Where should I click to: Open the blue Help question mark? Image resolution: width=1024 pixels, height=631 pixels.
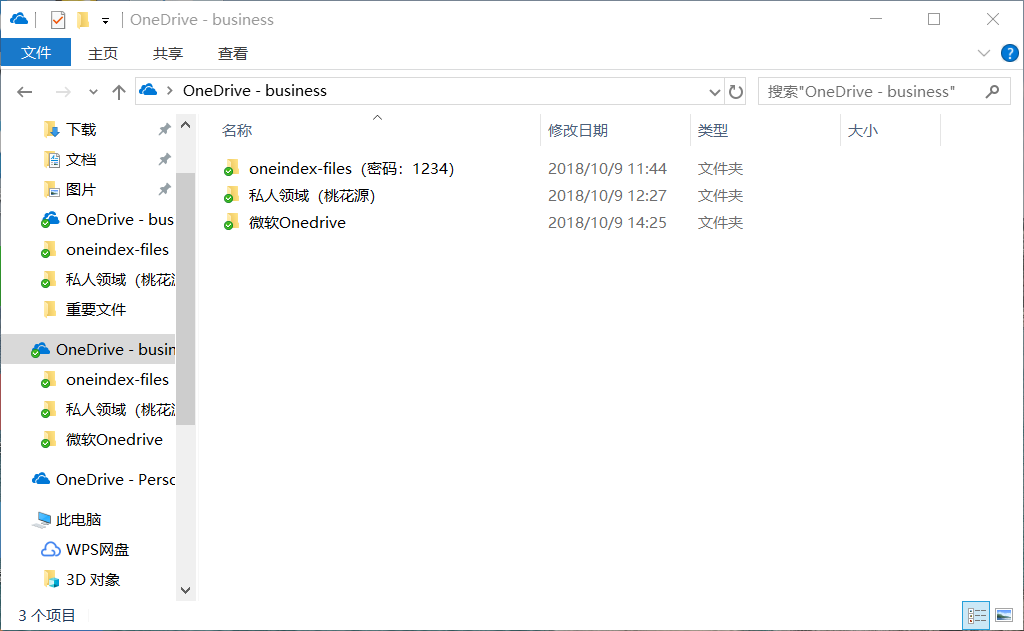coord(1010,53)
